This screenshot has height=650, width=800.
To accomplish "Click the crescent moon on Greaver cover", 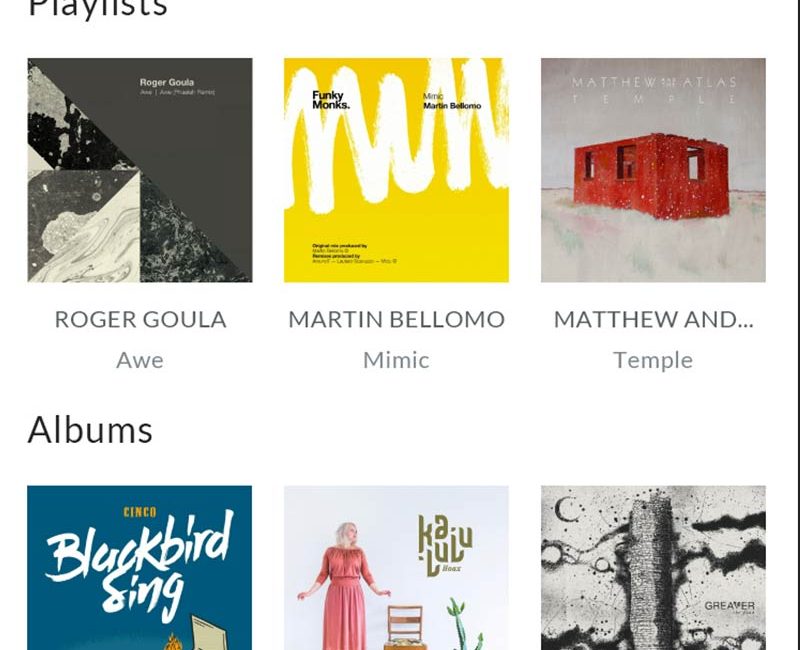I will click(565, 510).
